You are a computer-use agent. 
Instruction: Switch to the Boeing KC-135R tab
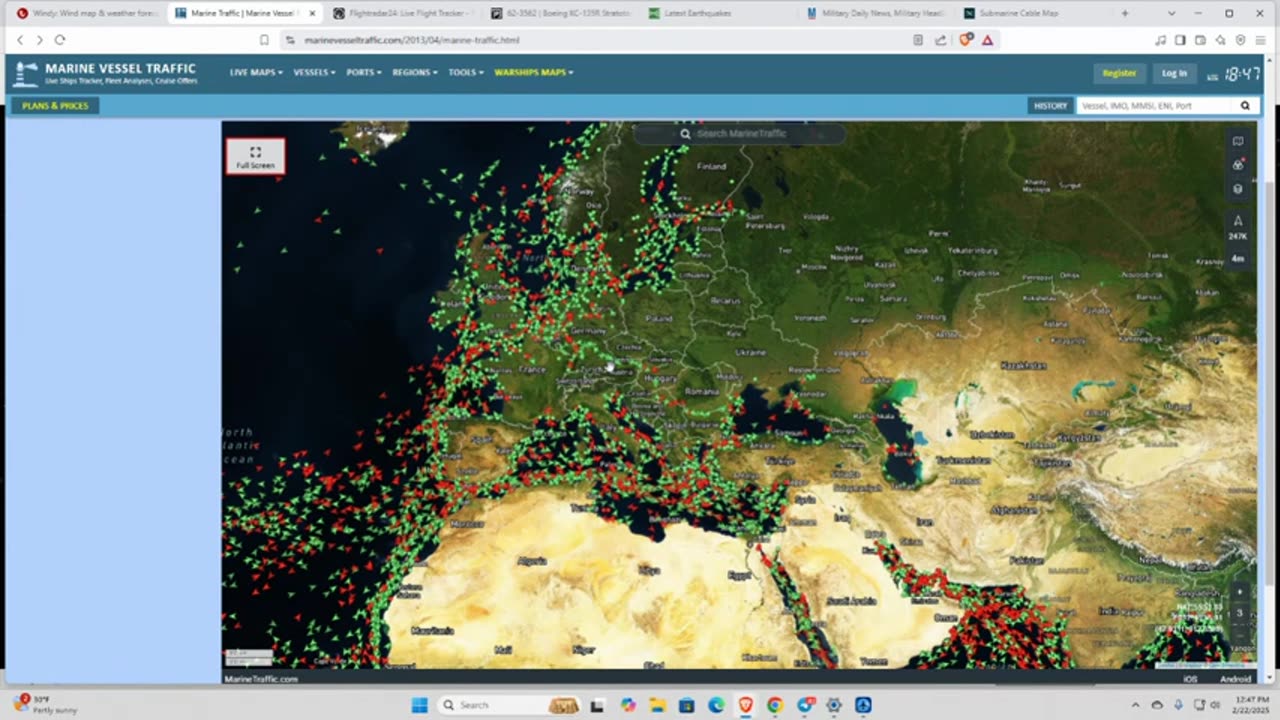[560, 13]
